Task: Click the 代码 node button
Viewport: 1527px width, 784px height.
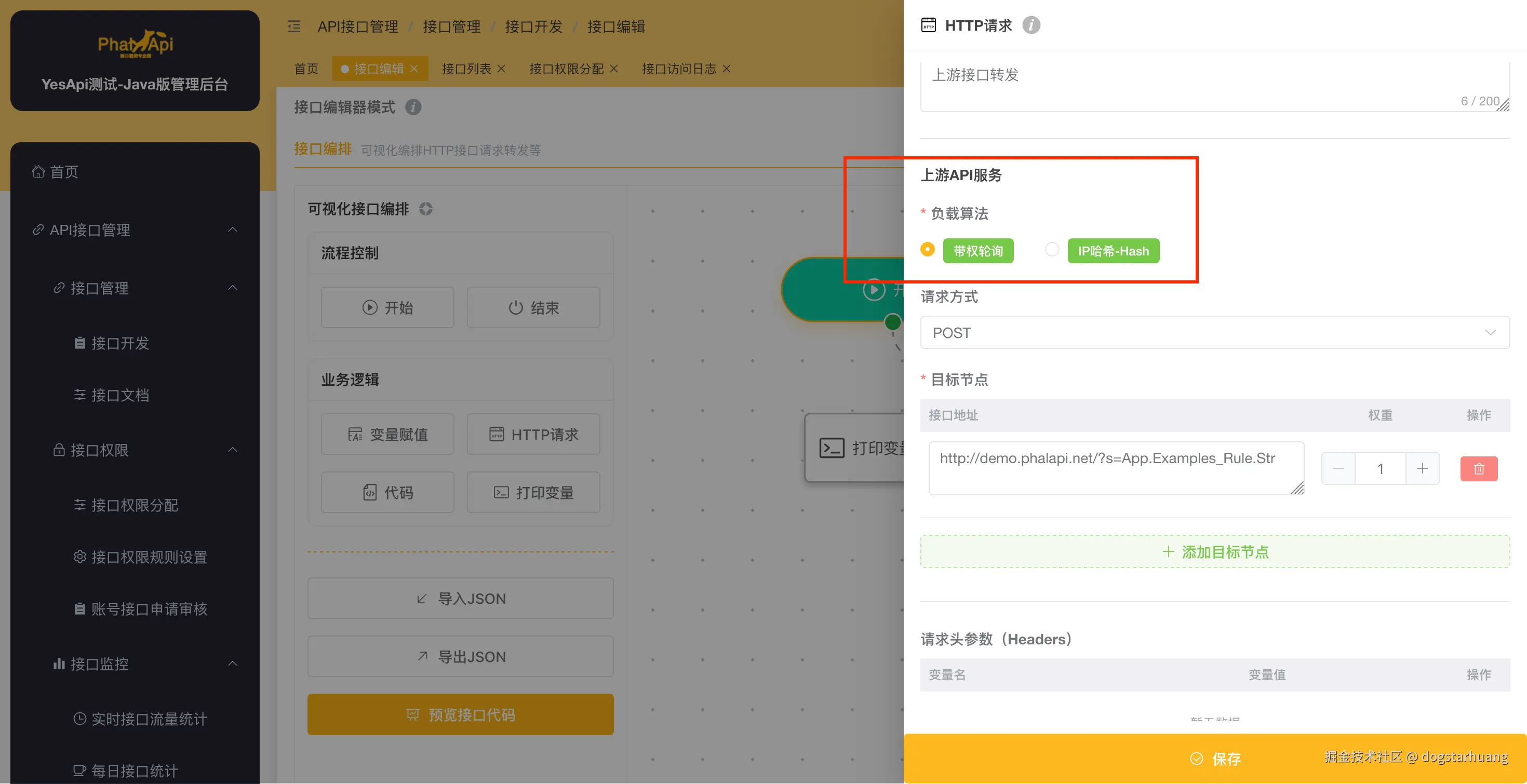Action: tap(387, 492)
